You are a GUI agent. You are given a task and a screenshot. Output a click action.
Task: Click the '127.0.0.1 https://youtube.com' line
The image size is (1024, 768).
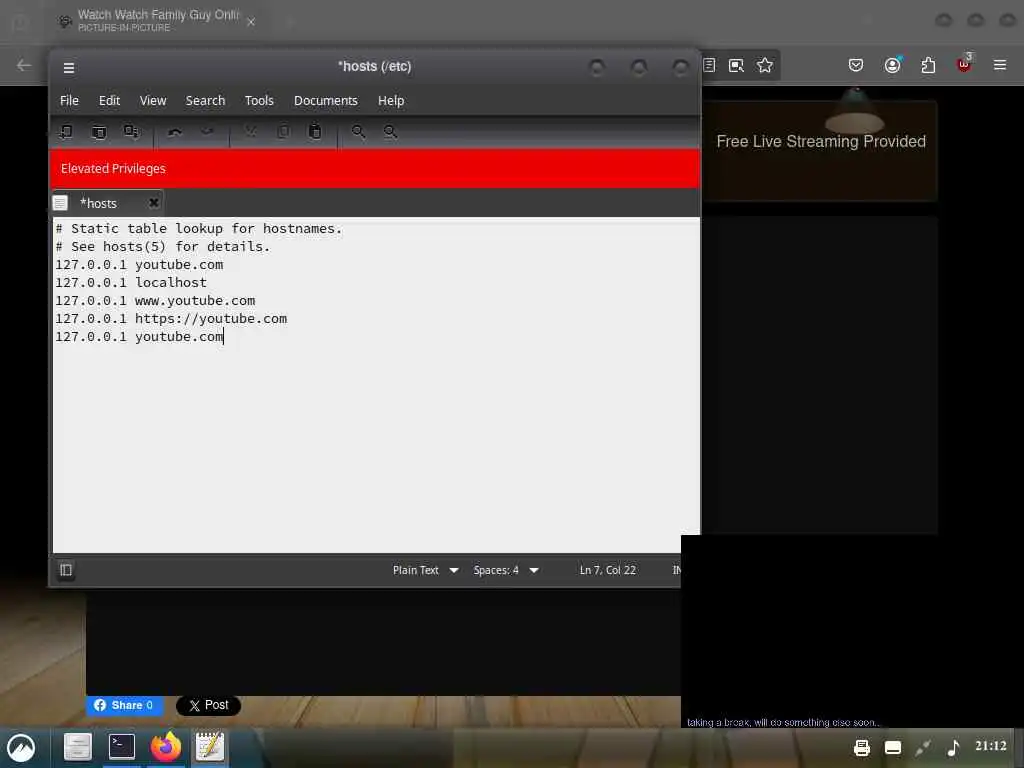pyautogui.click(x=171, y=319)
